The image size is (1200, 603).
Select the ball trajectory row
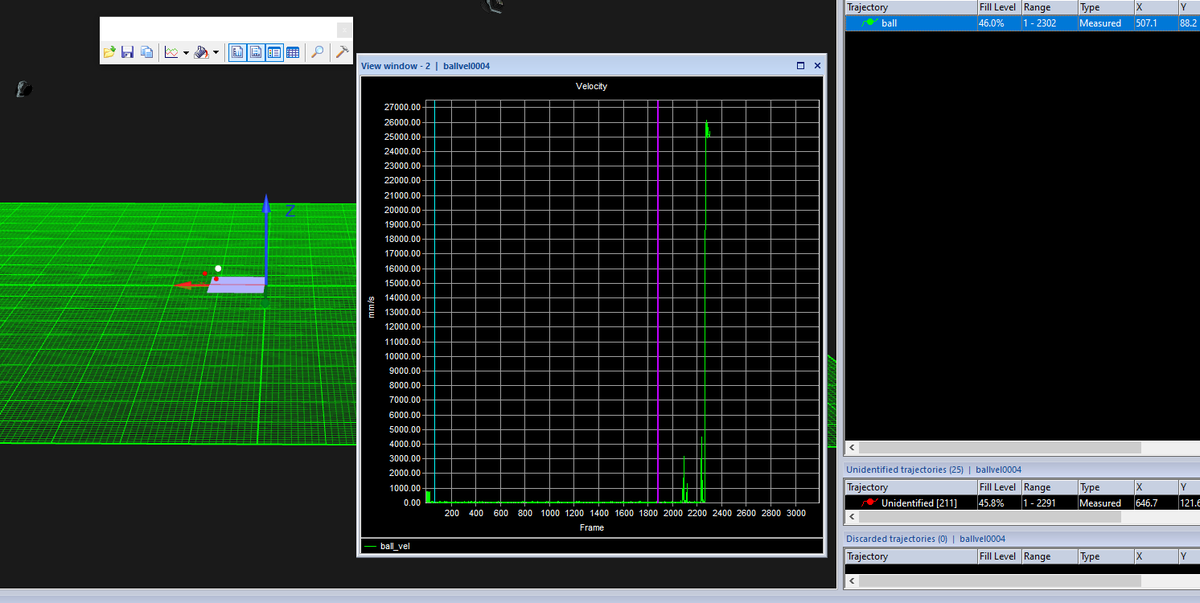1022,23
